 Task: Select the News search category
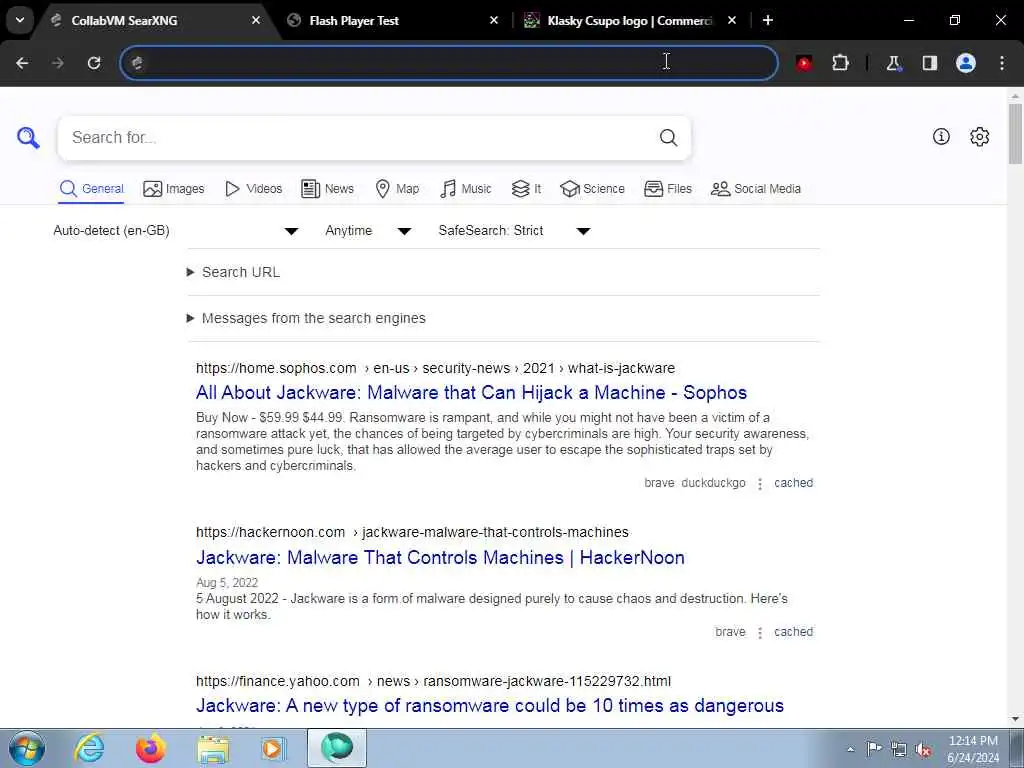coord(327,189)
